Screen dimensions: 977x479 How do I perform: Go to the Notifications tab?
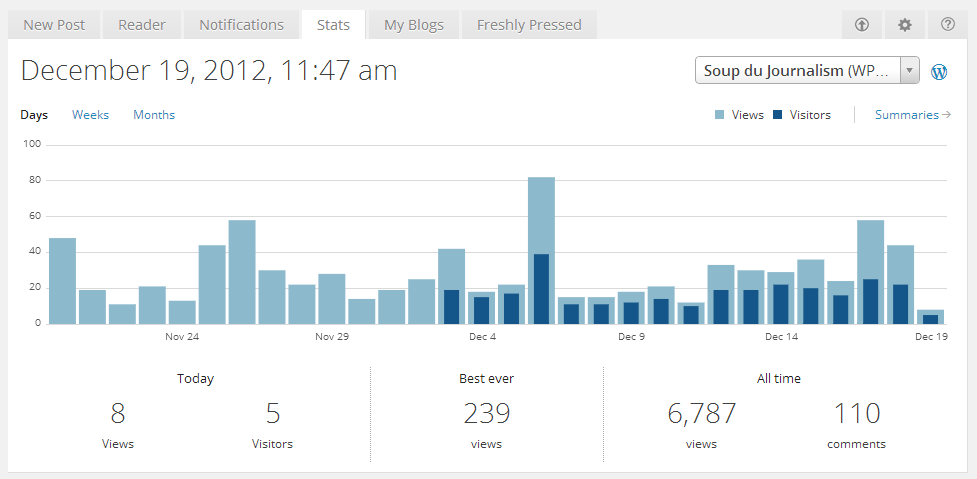click(241, 25)
